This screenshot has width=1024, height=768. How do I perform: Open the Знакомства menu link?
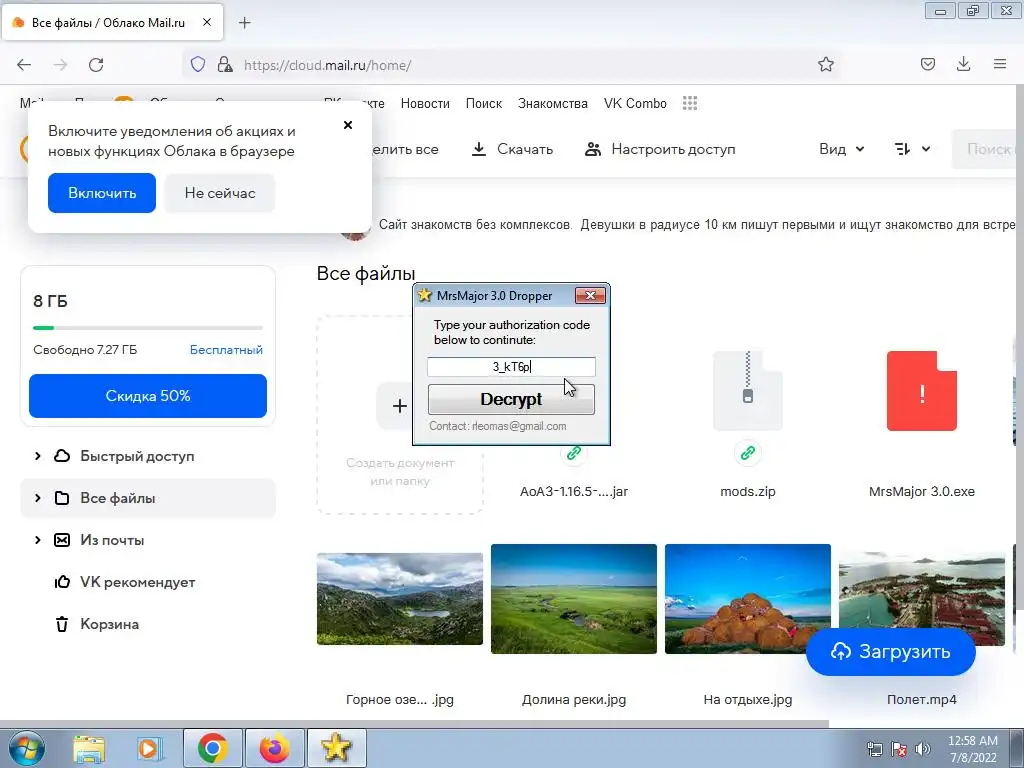552,103
